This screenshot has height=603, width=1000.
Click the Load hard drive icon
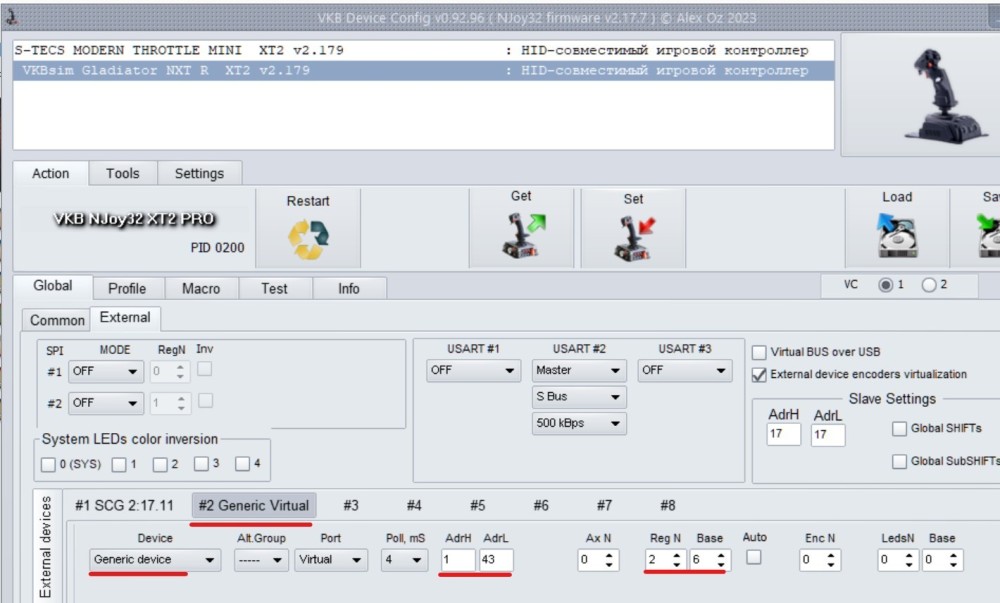(897, 235)
